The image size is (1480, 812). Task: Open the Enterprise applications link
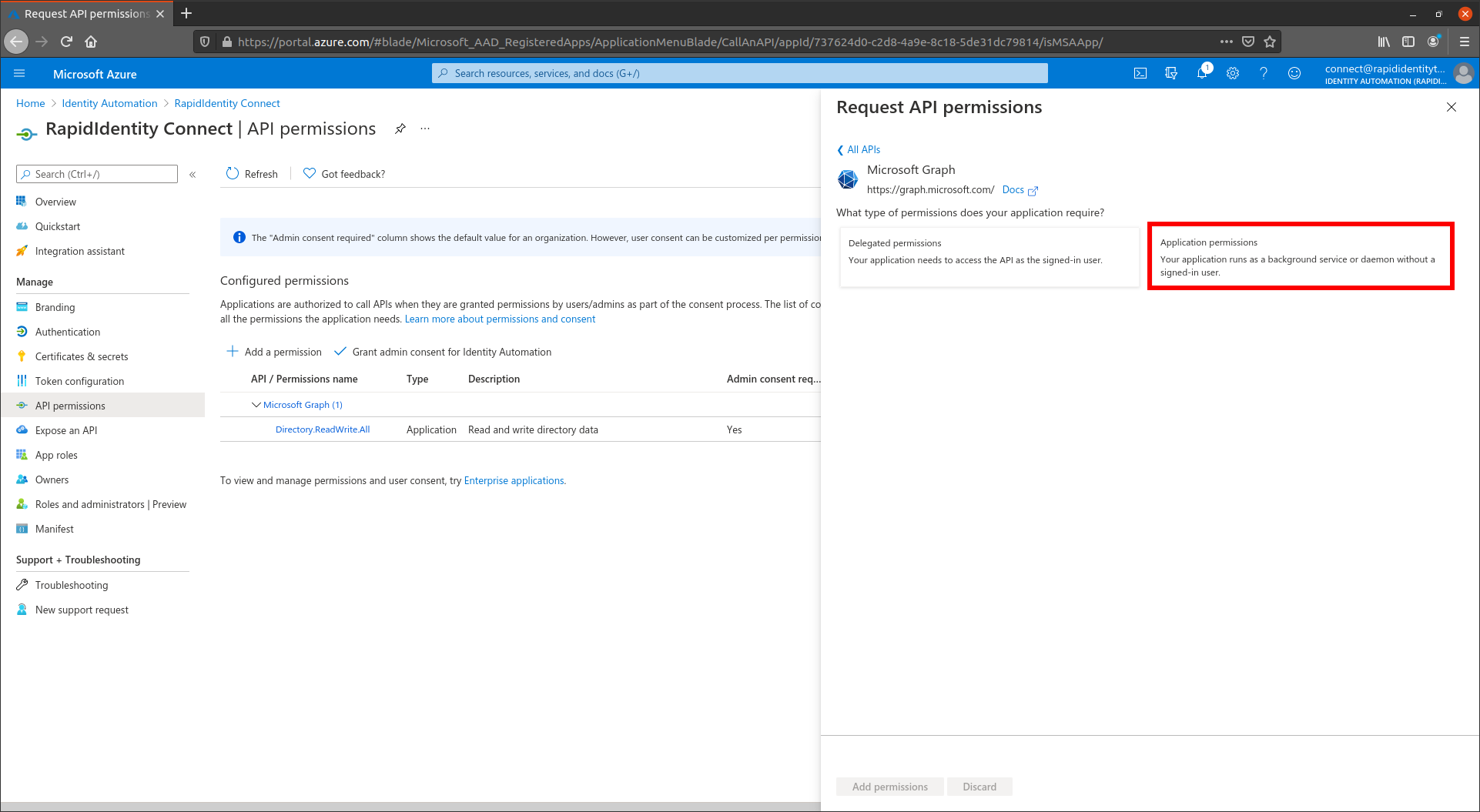[514, 480]
